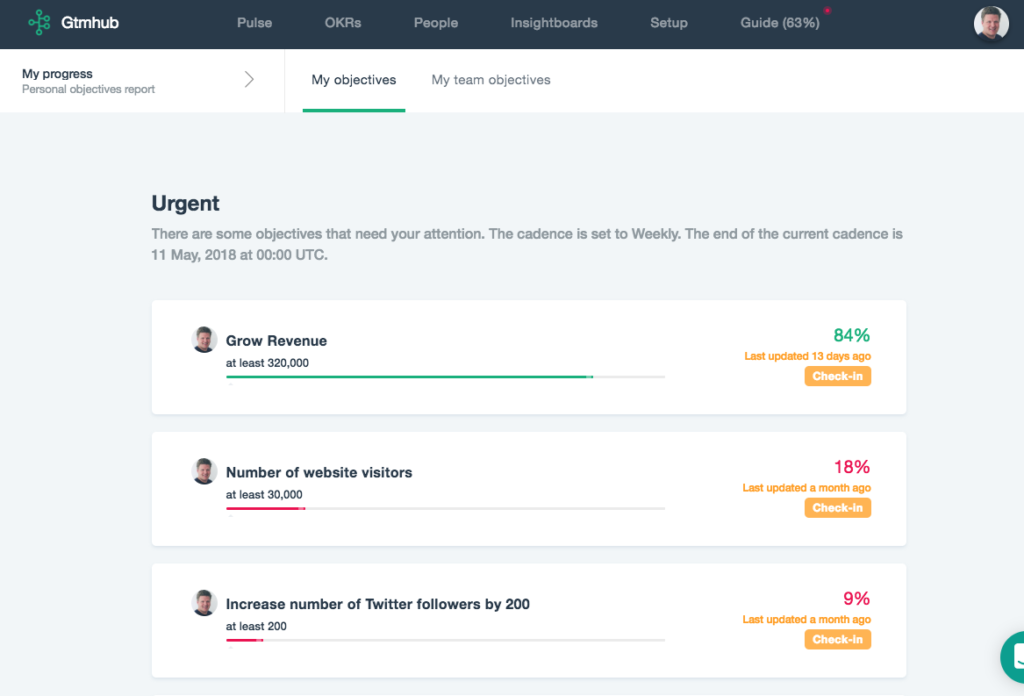Click the Gtmhub brand name
The height and width of the screenshot is (696, 1024).
89,23
